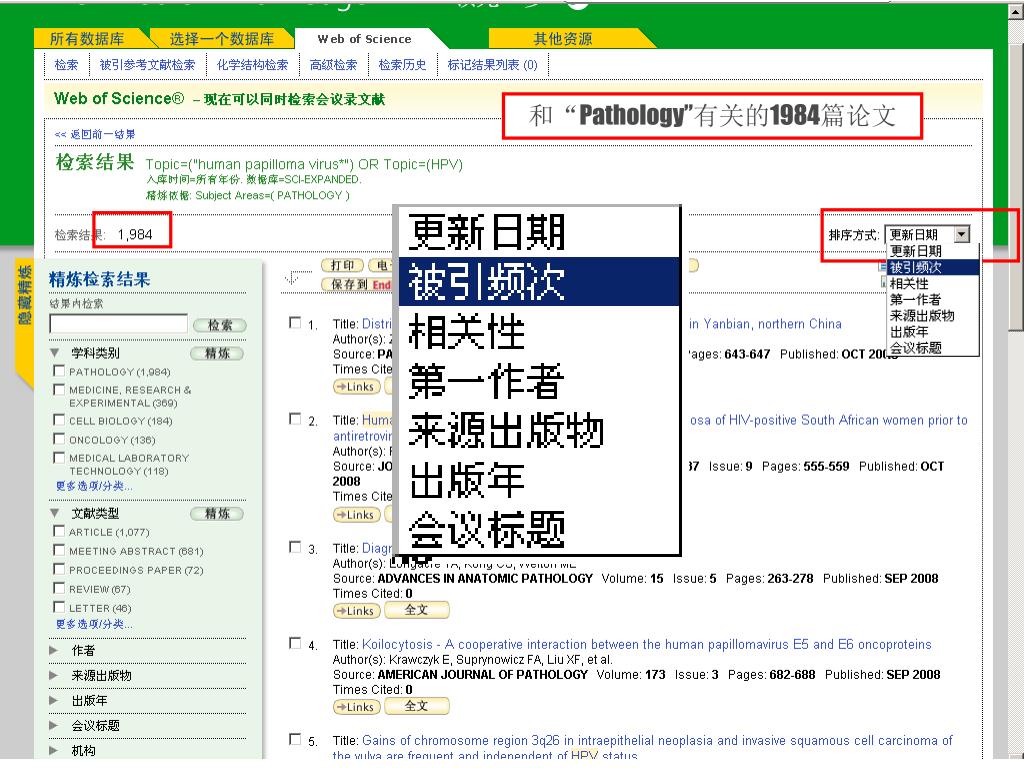
Task: Open 化学结构检索 search page
Action: click(x=252, y=65)
